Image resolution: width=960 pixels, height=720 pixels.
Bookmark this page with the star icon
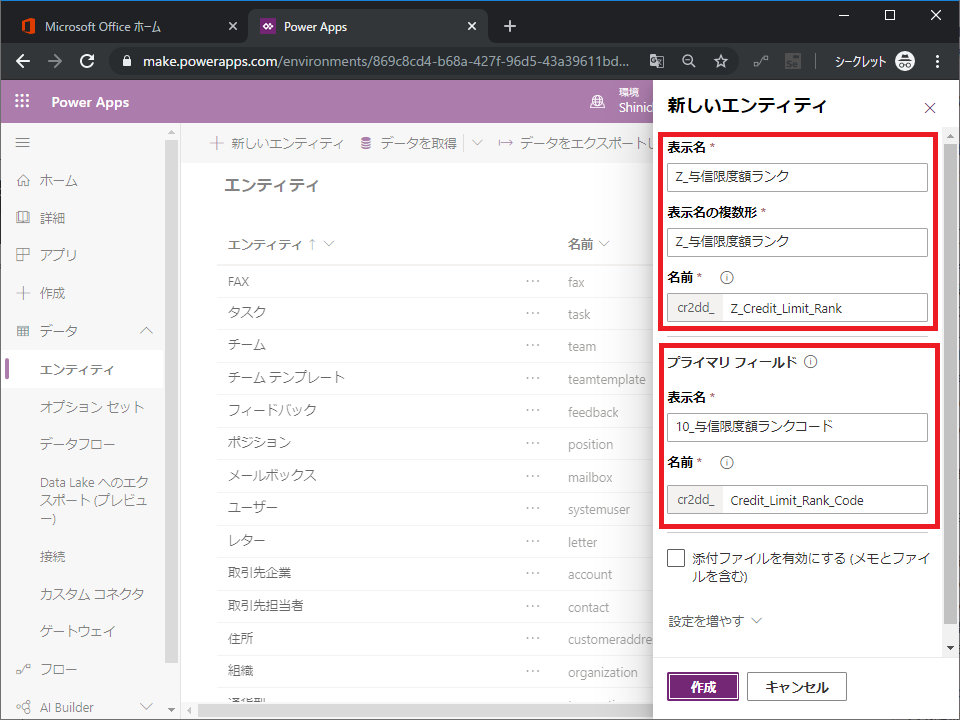720,61
